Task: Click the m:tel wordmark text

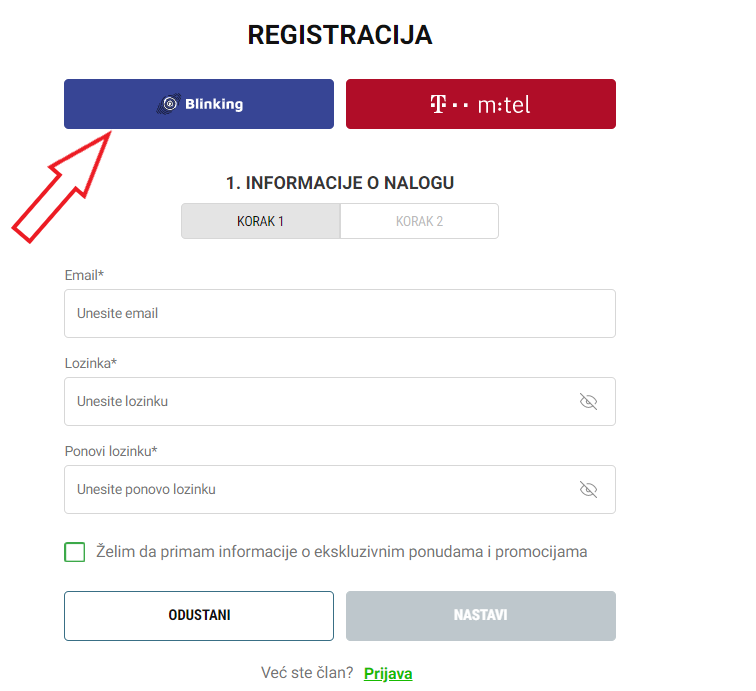Action: [x=504, y=105]
